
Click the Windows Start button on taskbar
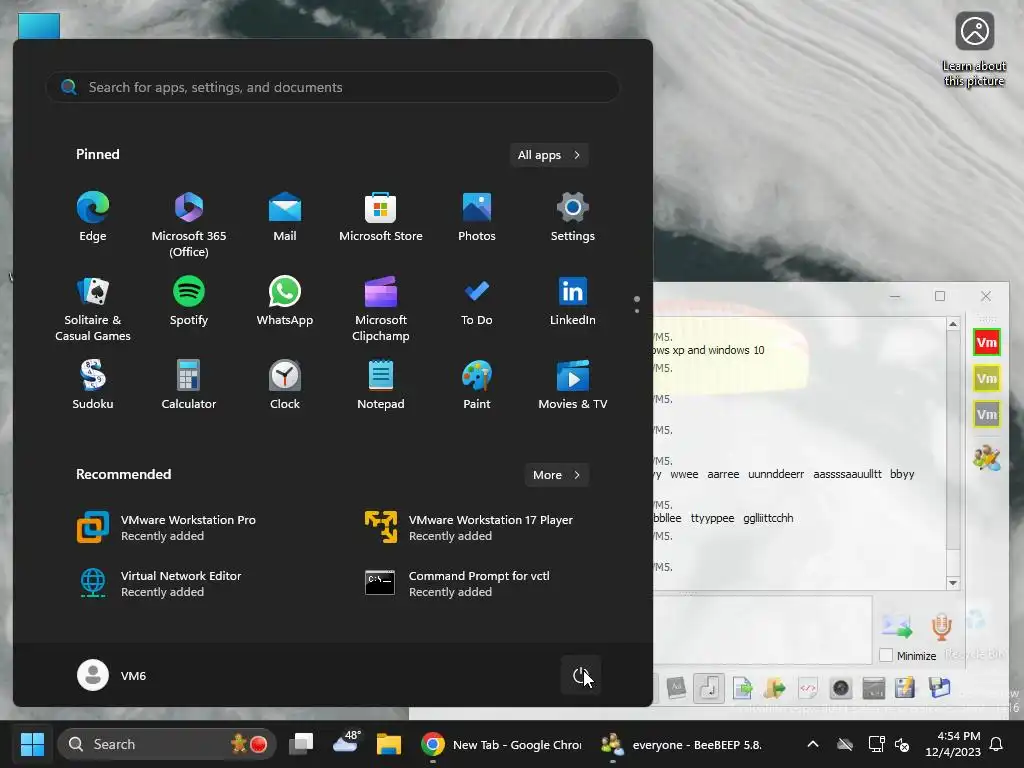[32, 744]
